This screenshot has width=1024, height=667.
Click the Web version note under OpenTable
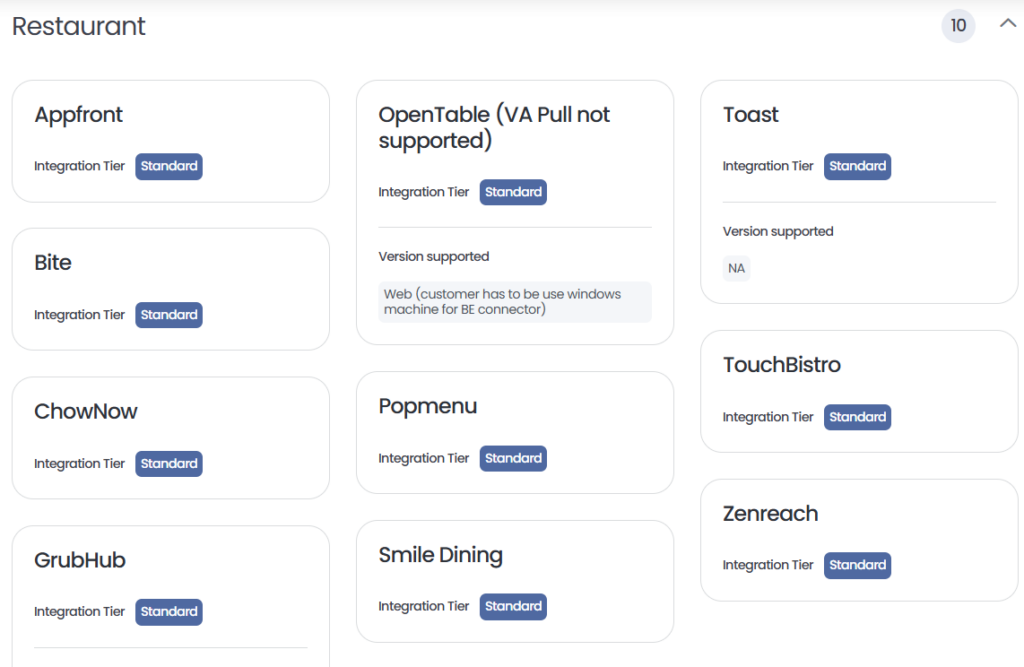point(514,302)
